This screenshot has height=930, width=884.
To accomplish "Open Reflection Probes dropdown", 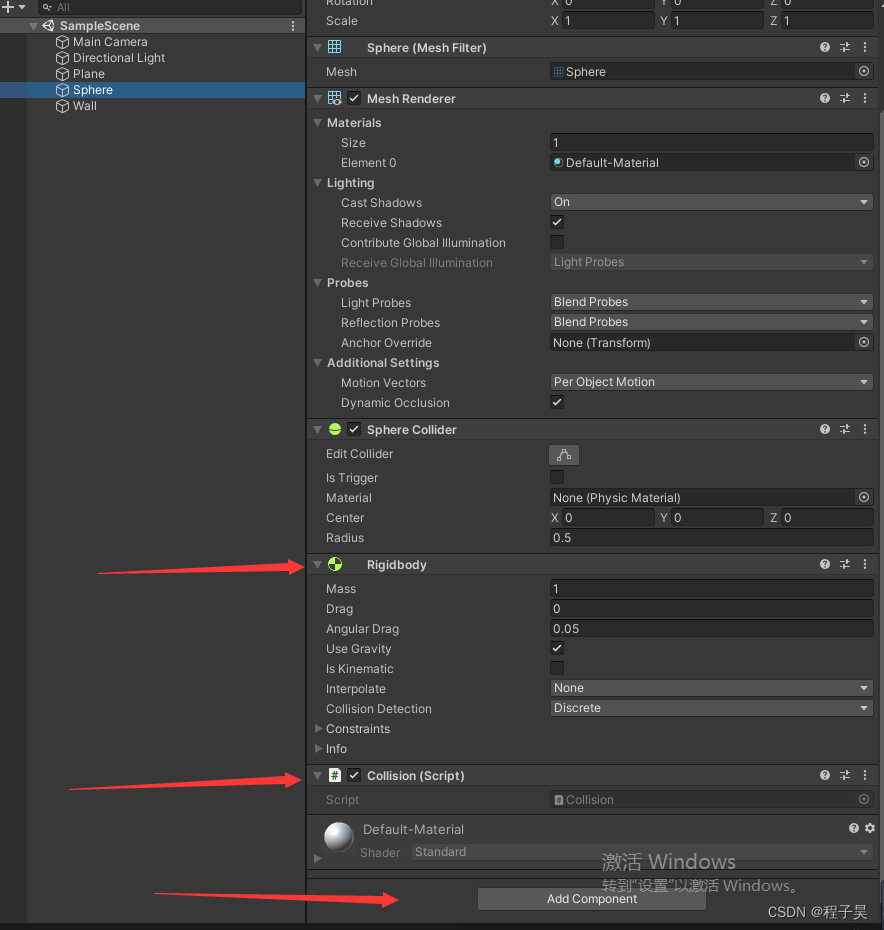I will (x=711, y=322).
